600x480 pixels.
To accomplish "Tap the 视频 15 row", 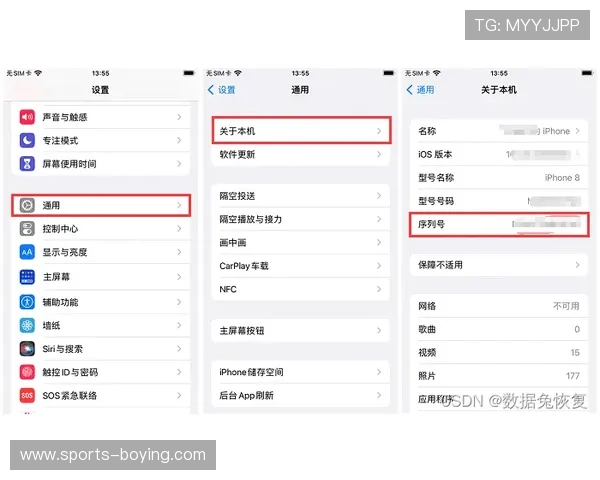I will 499,353.
